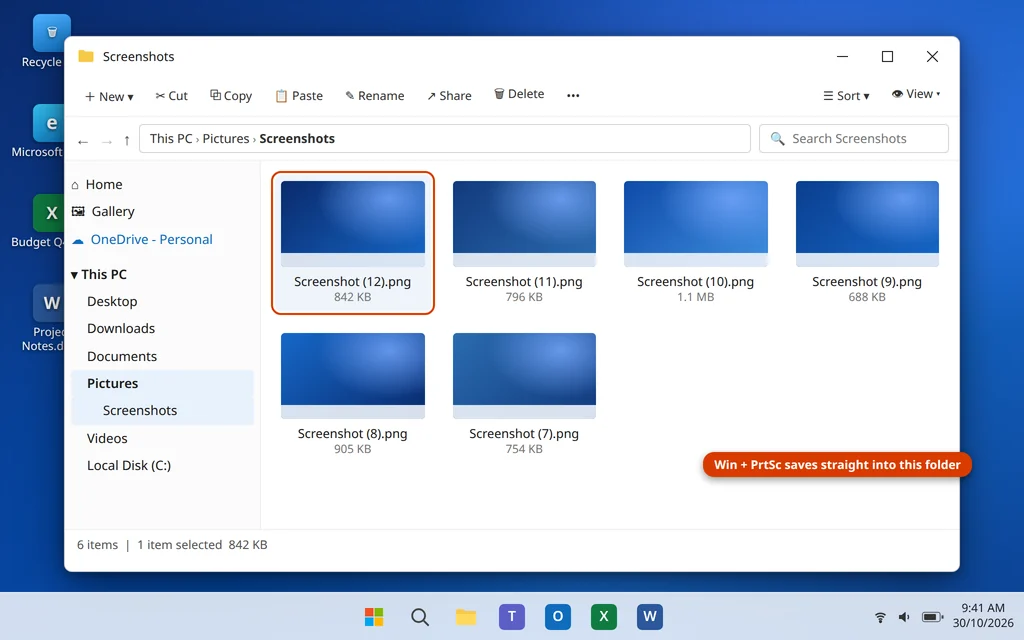Select Desktop in the sidebar
Image resolution: width=1024 pixels, height=640 pixels.
coord(112,301)
